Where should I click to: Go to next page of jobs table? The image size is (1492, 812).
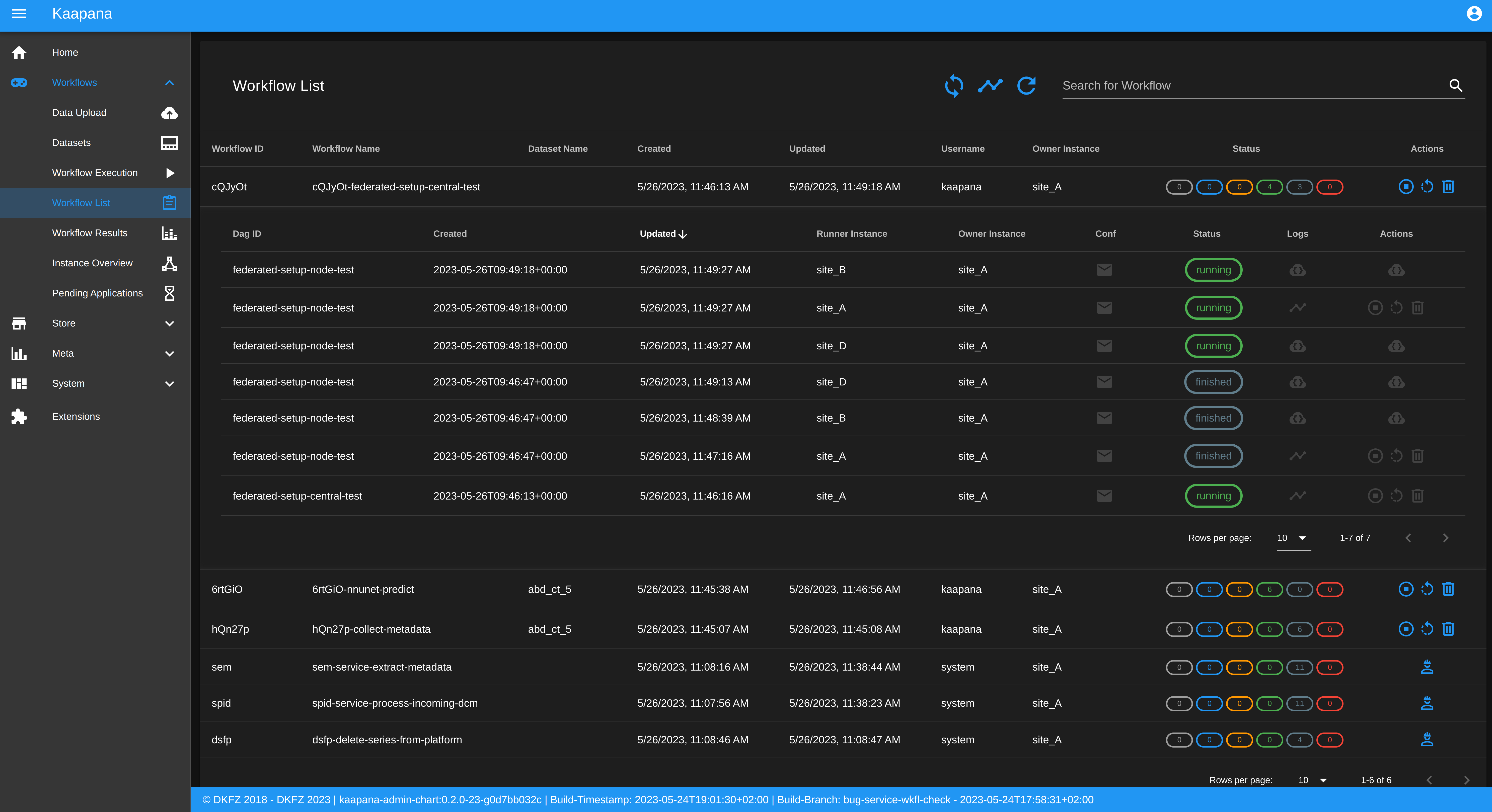pos(1445,538)
